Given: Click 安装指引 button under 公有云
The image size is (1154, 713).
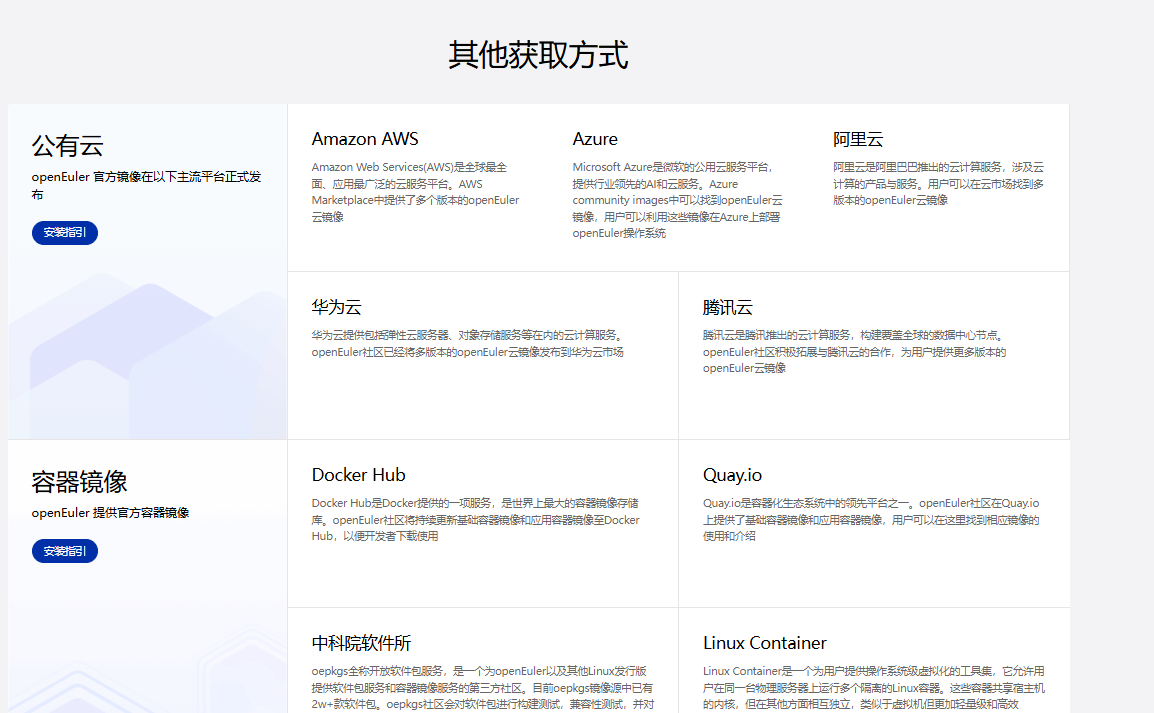Looking at the screenshot, I should click(x=65, y=233).
